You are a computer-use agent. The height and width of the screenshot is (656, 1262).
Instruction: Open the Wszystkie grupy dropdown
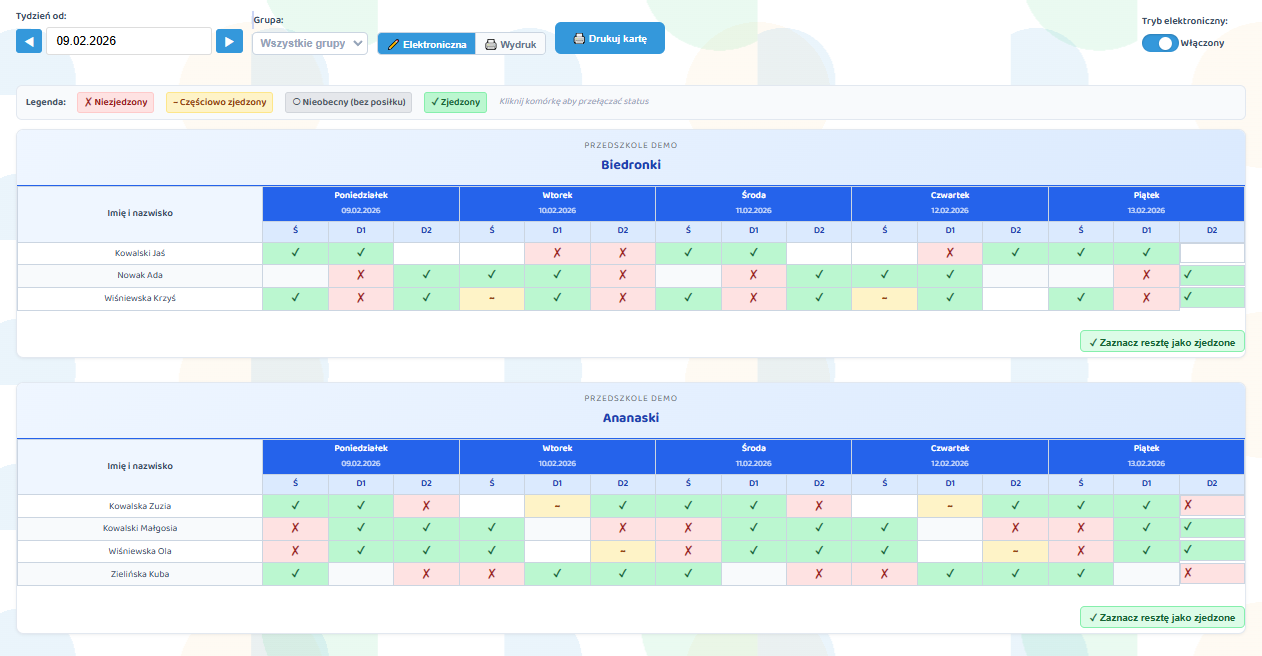click(310, 43)
